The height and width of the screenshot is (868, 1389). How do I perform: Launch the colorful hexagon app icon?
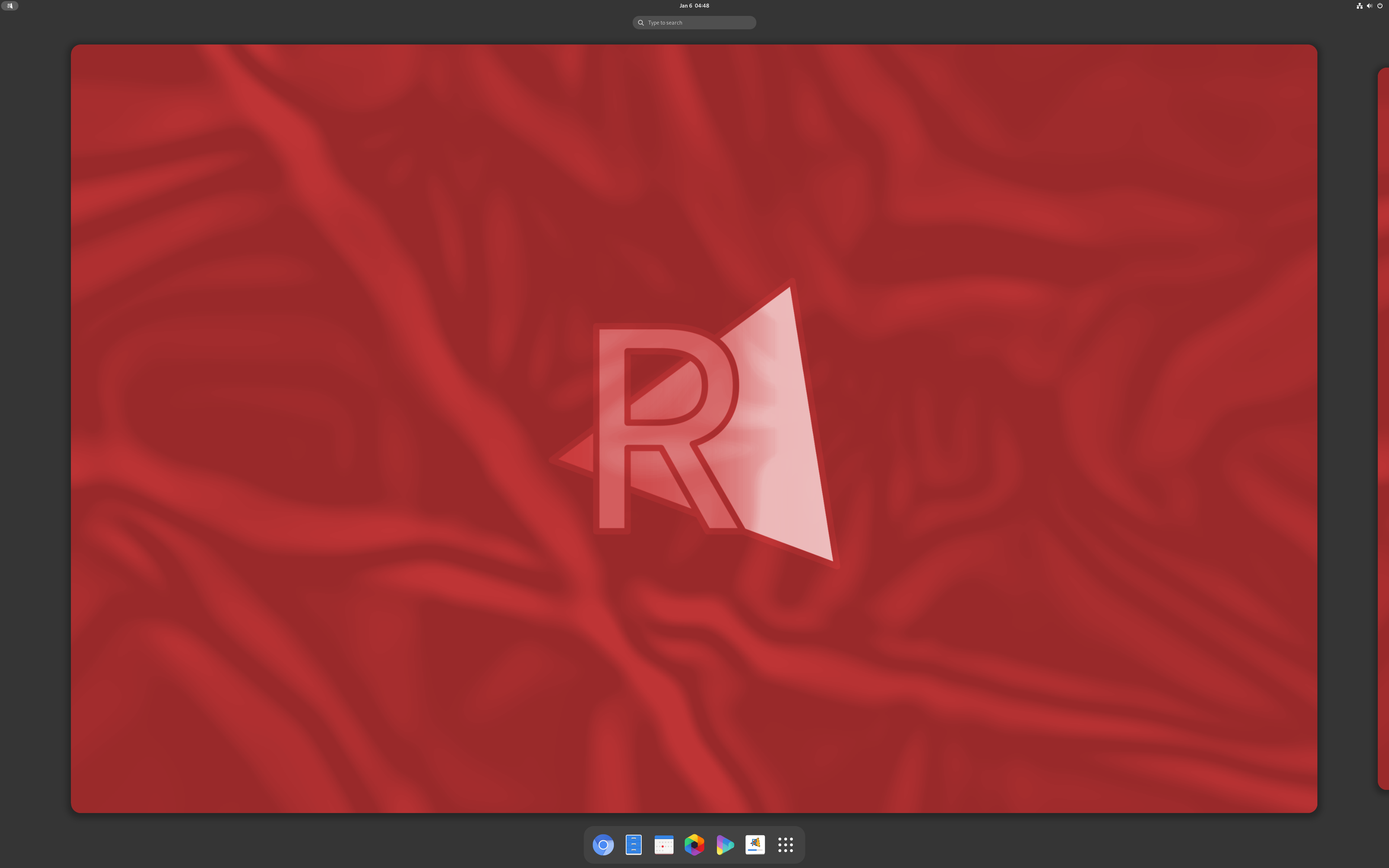[694, 844]
